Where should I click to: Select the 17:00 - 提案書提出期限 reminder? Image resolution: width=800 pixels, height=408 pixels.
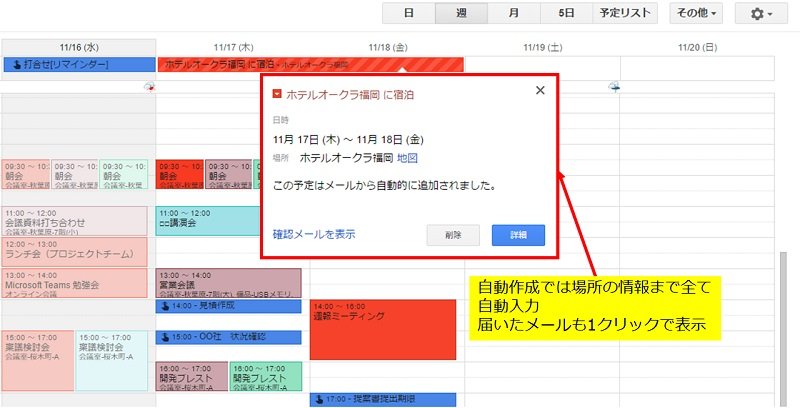pos(383,399)
